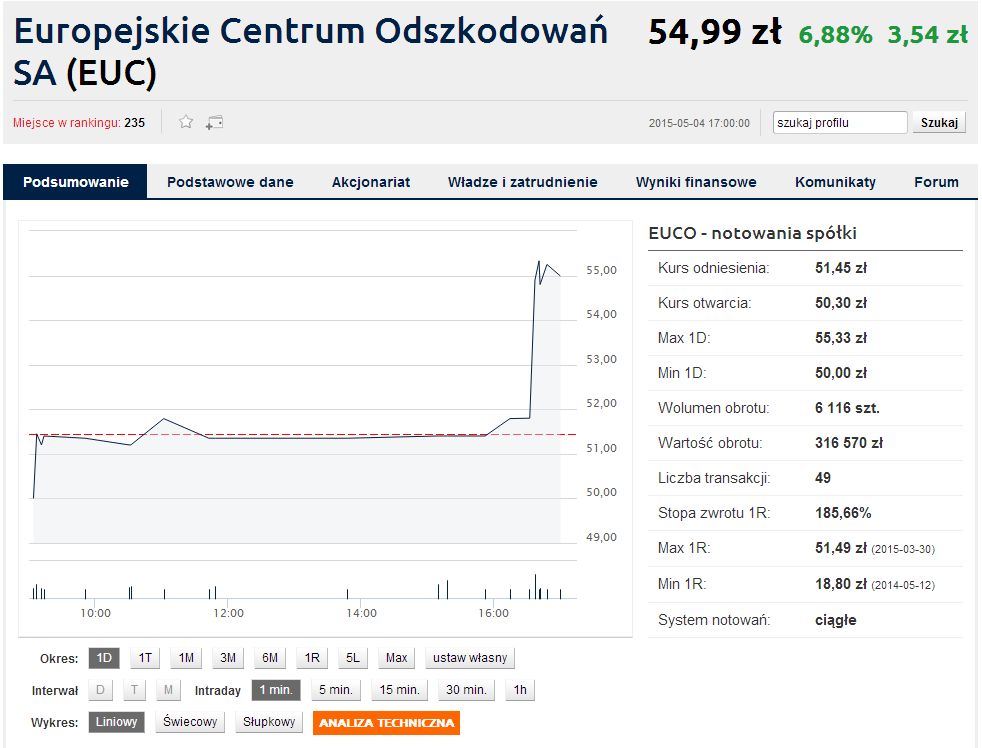Add company to favorites with star icon
Screen dimensions: 982x748
pos(186,122)
